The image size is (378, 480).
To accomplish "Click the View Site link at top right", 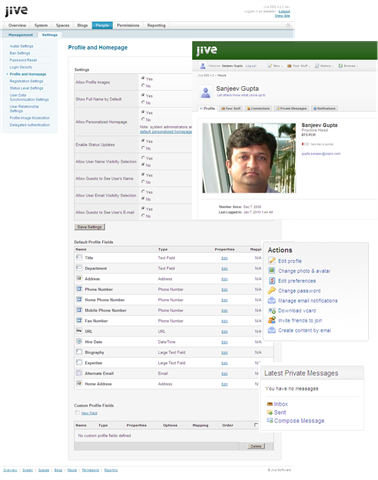I will (282, 16).
